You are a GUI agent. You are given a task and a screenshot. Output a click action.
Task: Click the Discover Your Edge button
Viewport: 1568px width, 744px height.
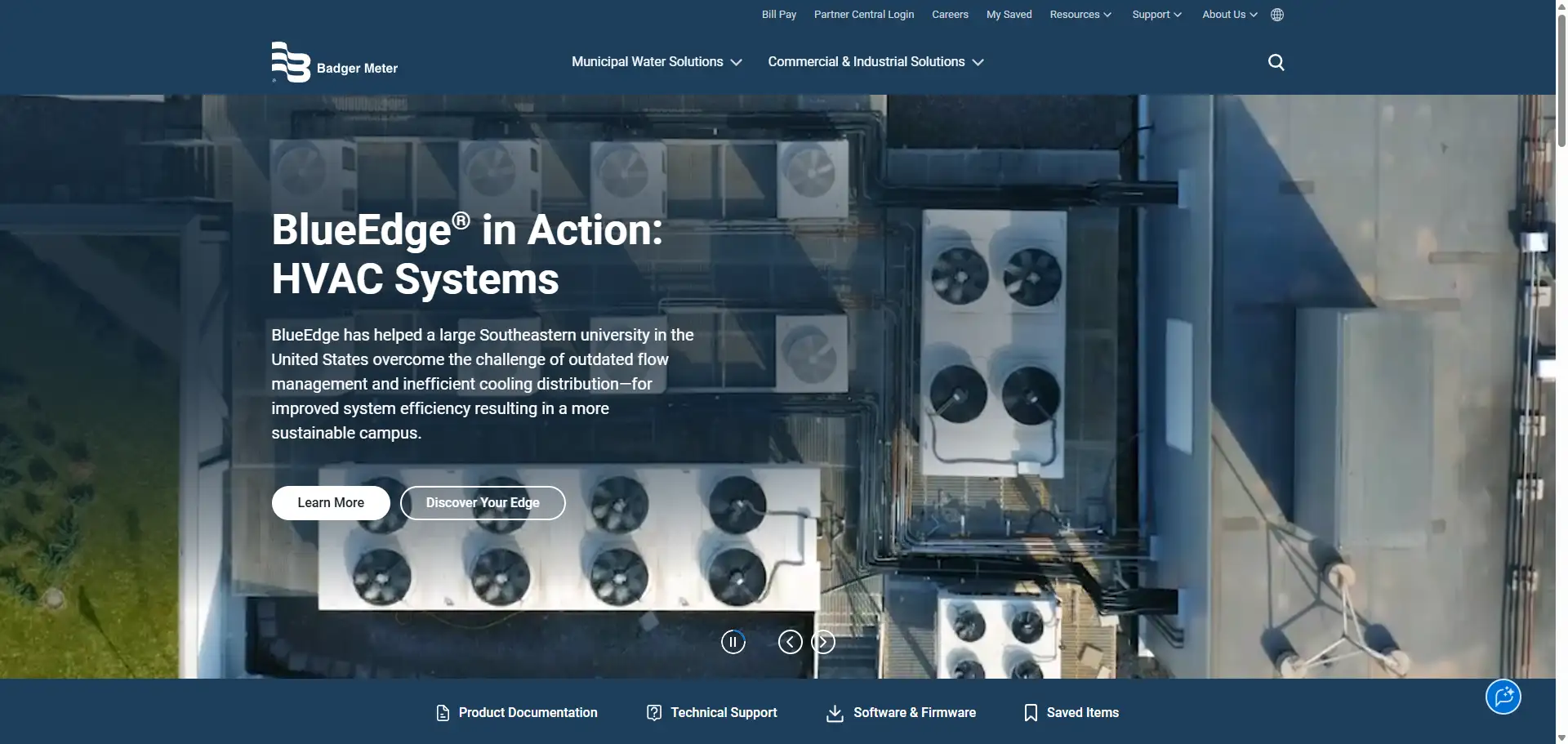click(483, 503)
